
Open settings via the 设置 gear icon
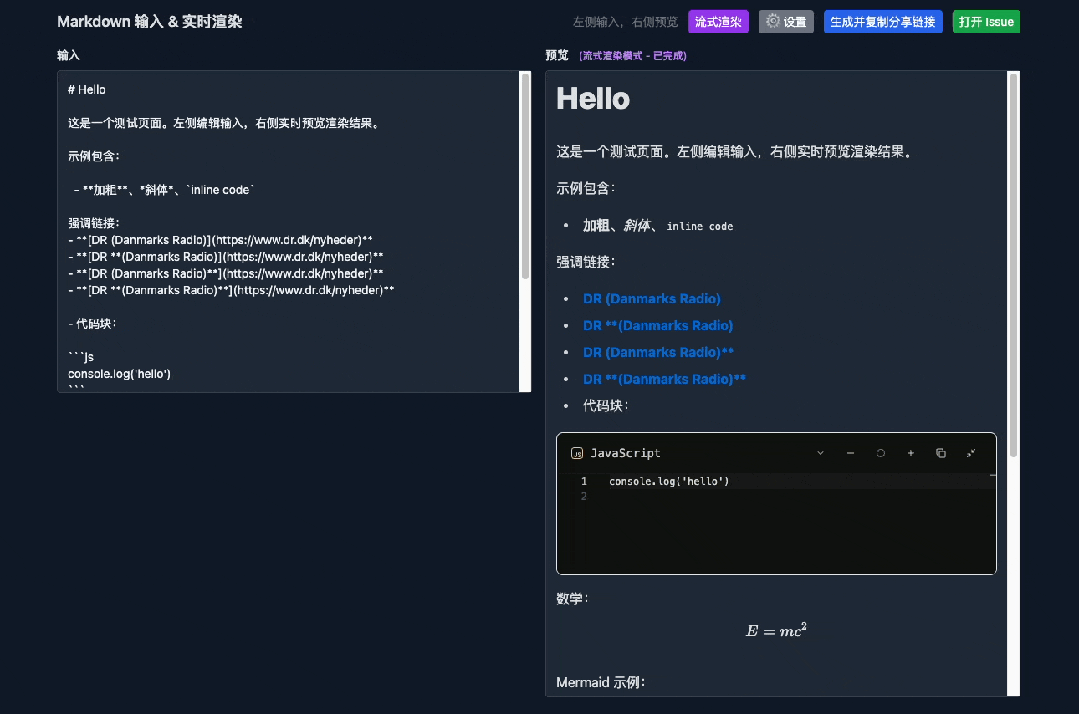pos(786,21)
